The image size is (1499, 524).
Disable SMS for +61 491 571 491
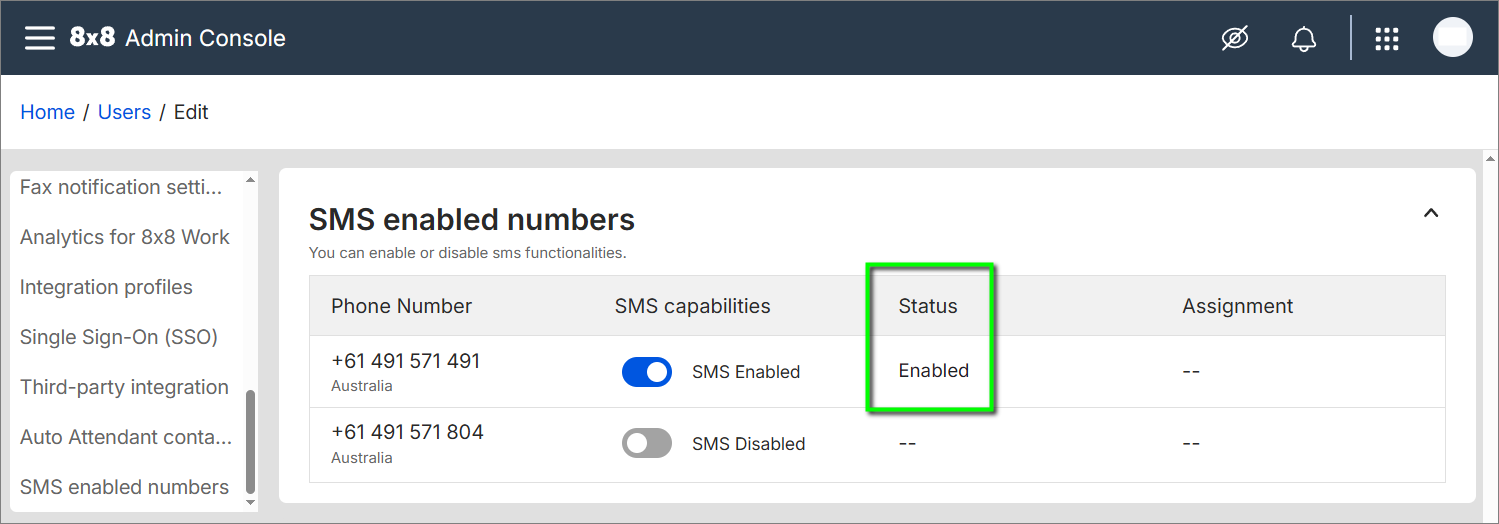click(x=647, y=372)
